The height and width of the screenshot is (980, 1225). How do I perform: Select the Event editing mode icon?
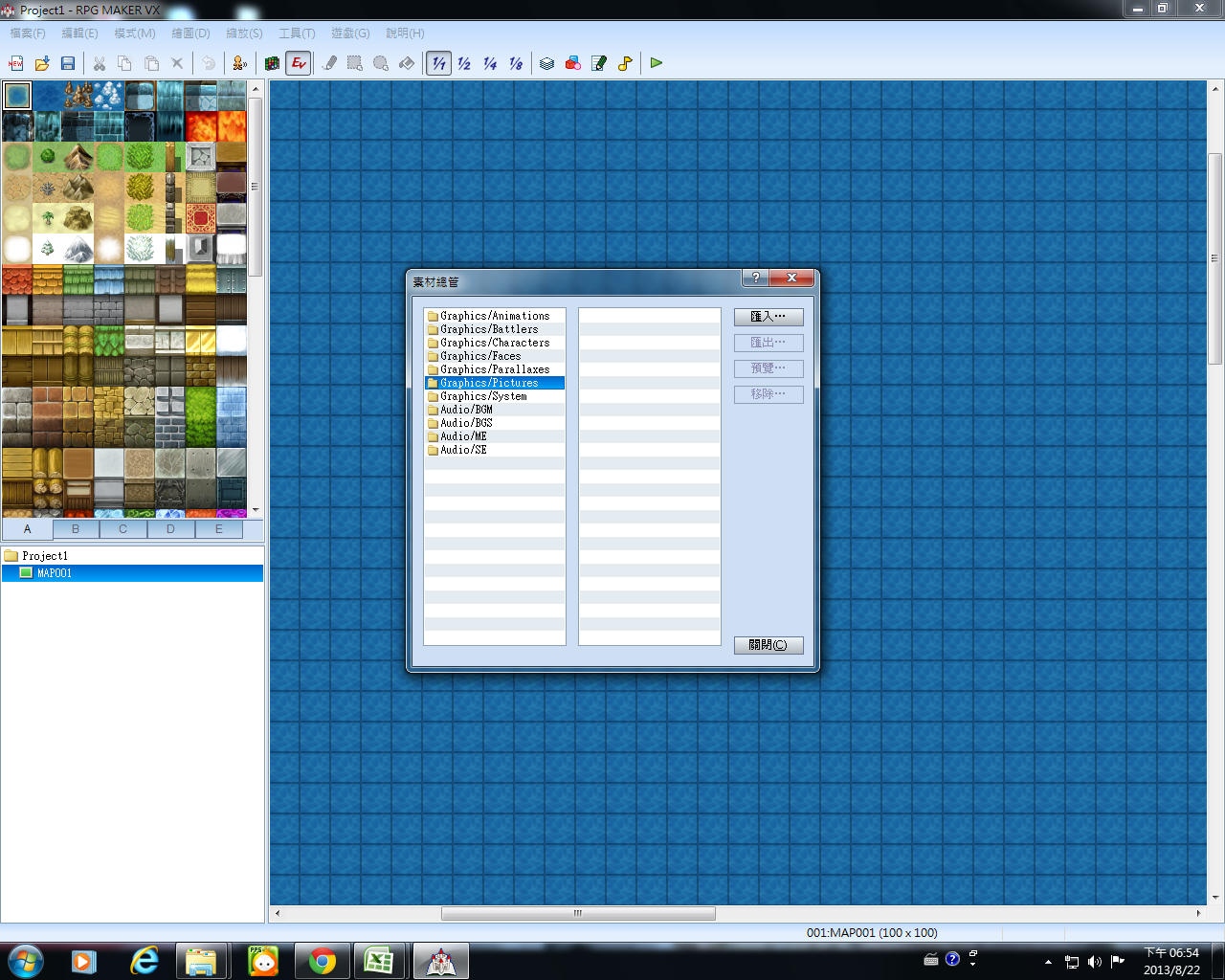pyautogui.click(x=299, y=63)
